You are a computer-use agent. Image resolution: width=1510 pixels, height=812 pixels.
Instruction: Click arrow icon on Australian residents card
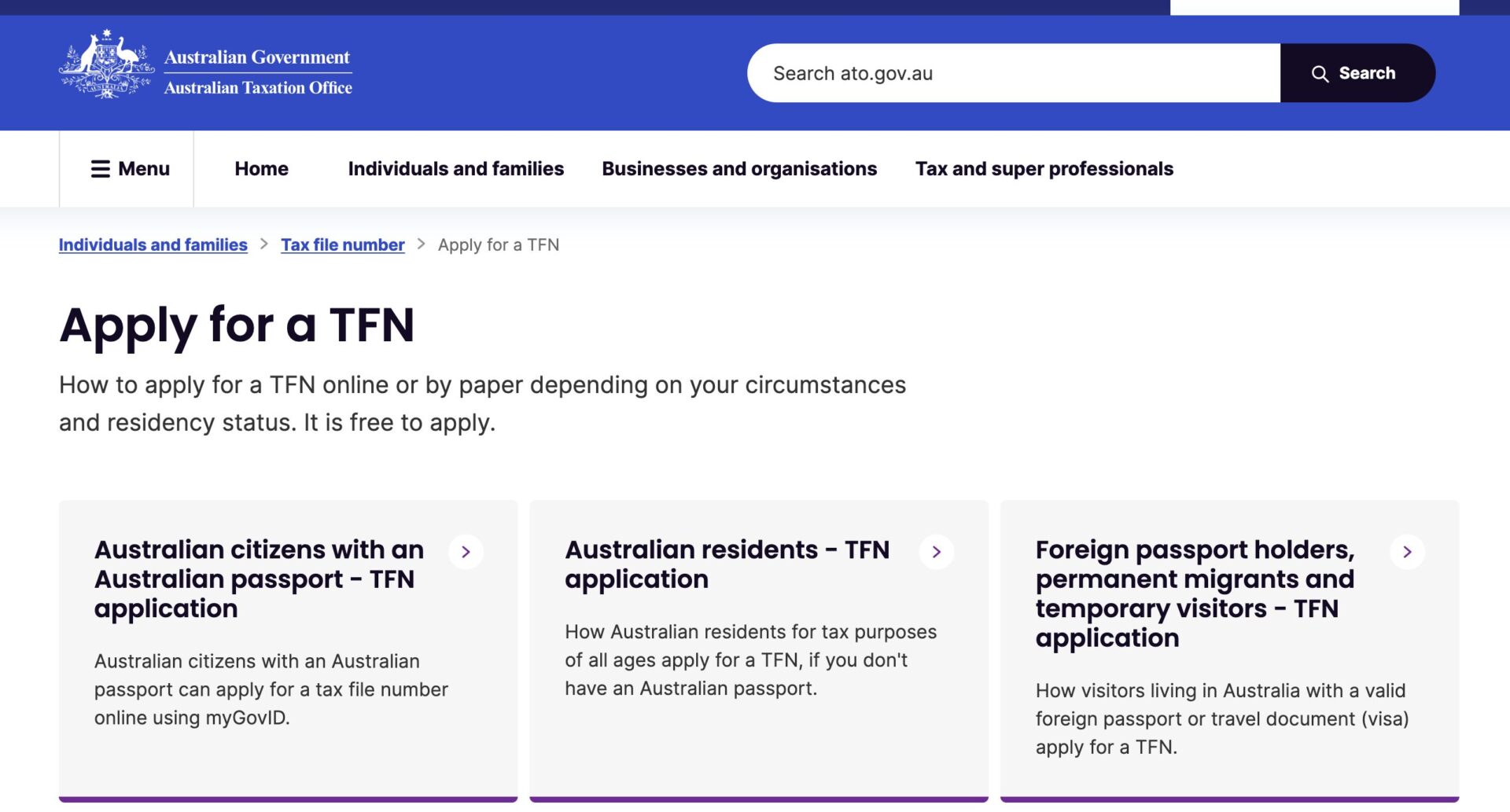click(x=936, y=552)
